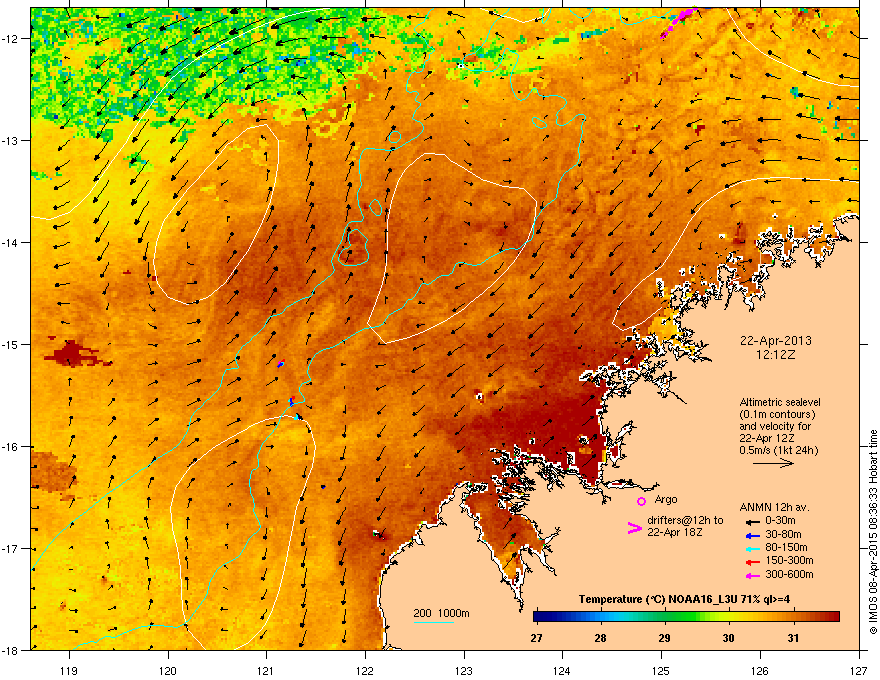The height and width of the screenshot is (680, 880).
Task: Select the magenta 300-600m legend arrow
Action: [752, 575]
